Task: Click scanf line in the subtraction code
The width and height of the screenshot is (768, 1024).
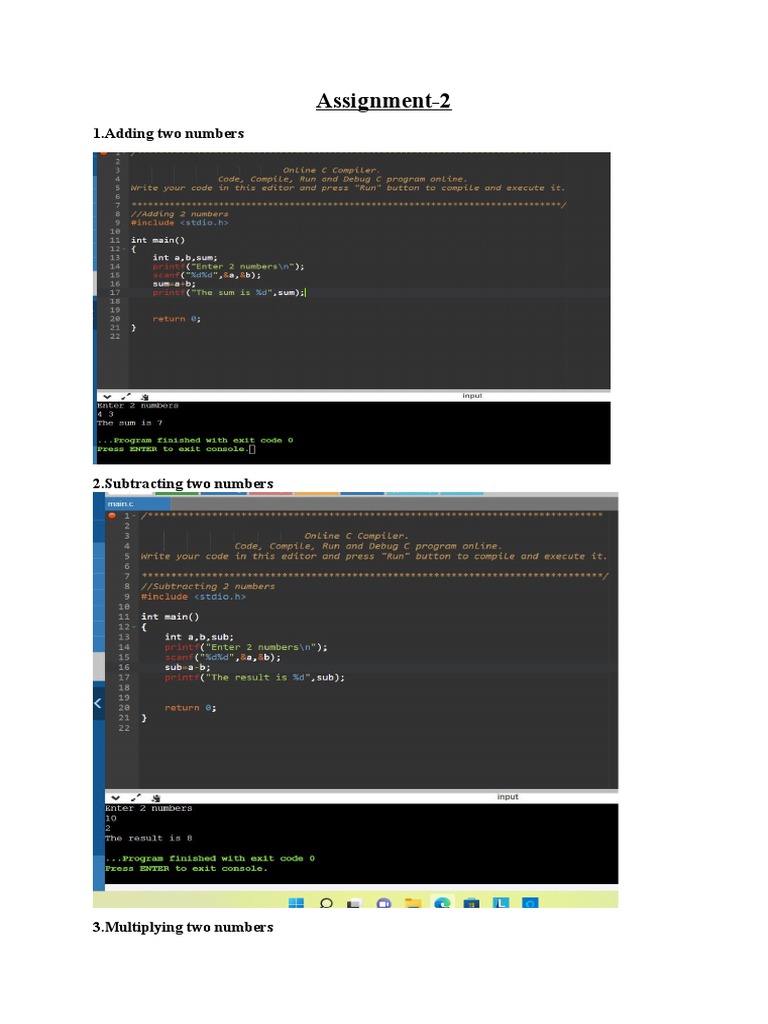Action: 222,658
